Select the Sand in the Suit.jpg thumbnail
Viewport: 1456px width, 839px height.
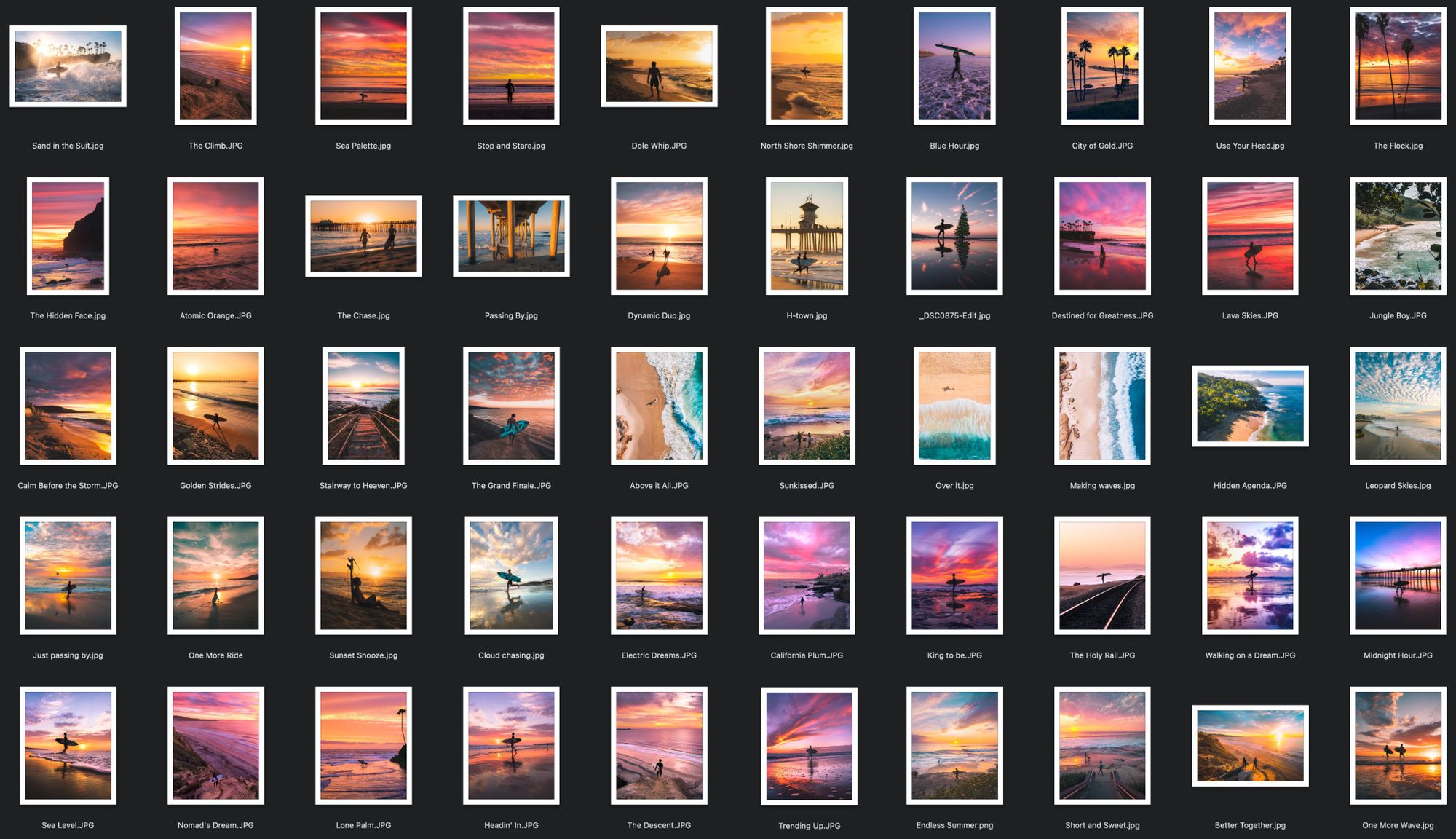point(68,66)
